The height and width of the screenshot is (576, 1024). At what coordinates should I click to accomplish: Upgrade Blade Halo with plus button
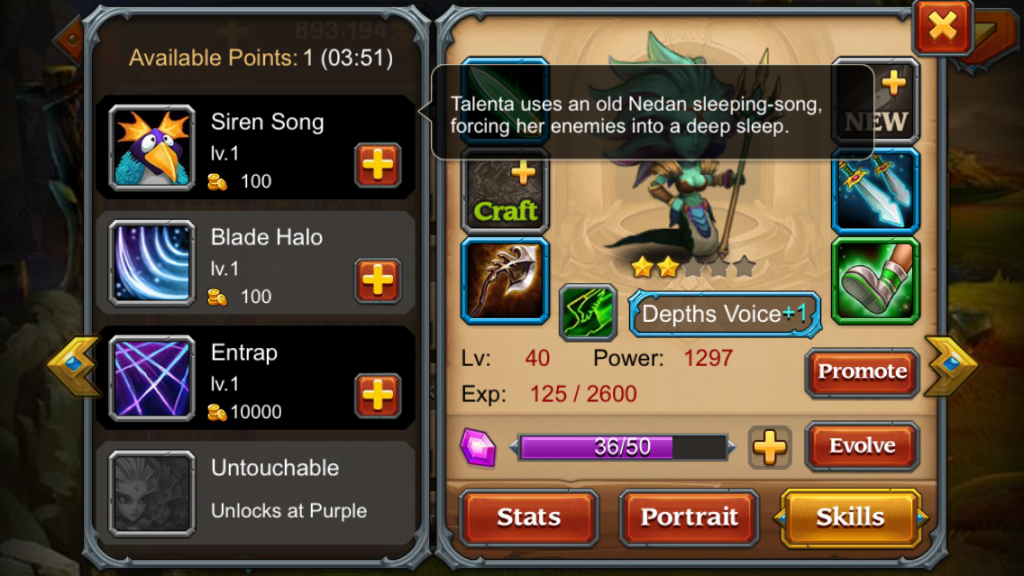tap(377, 280)
